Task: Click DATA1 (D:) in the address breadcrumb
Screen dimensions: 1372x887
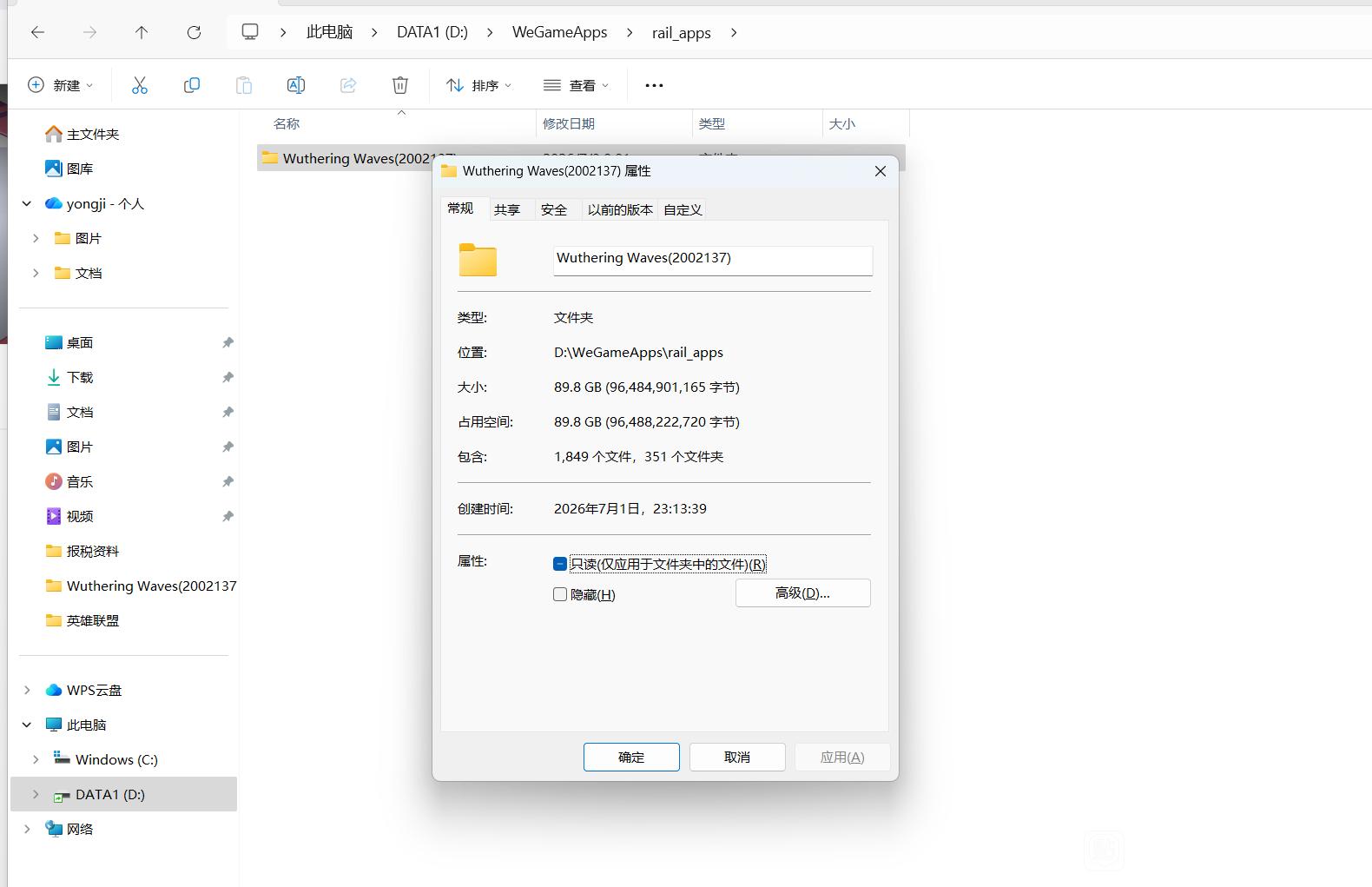Action: point(432,32)
